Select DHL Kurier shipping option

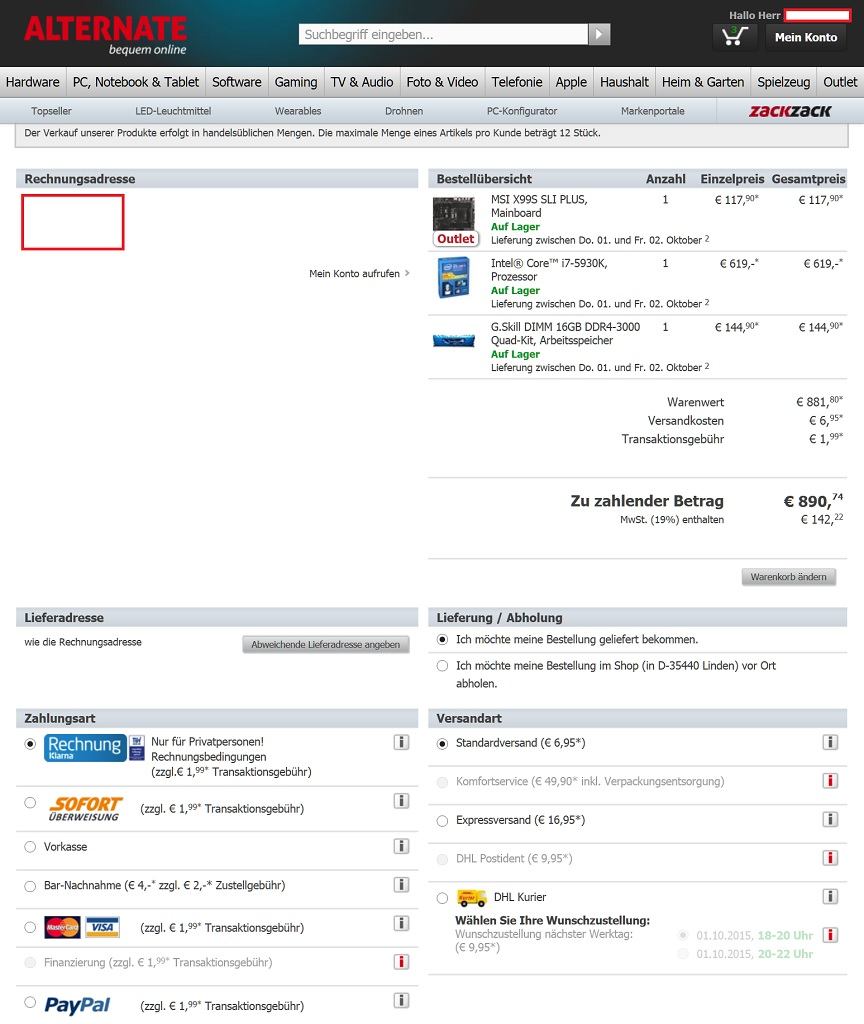(442, 898)
